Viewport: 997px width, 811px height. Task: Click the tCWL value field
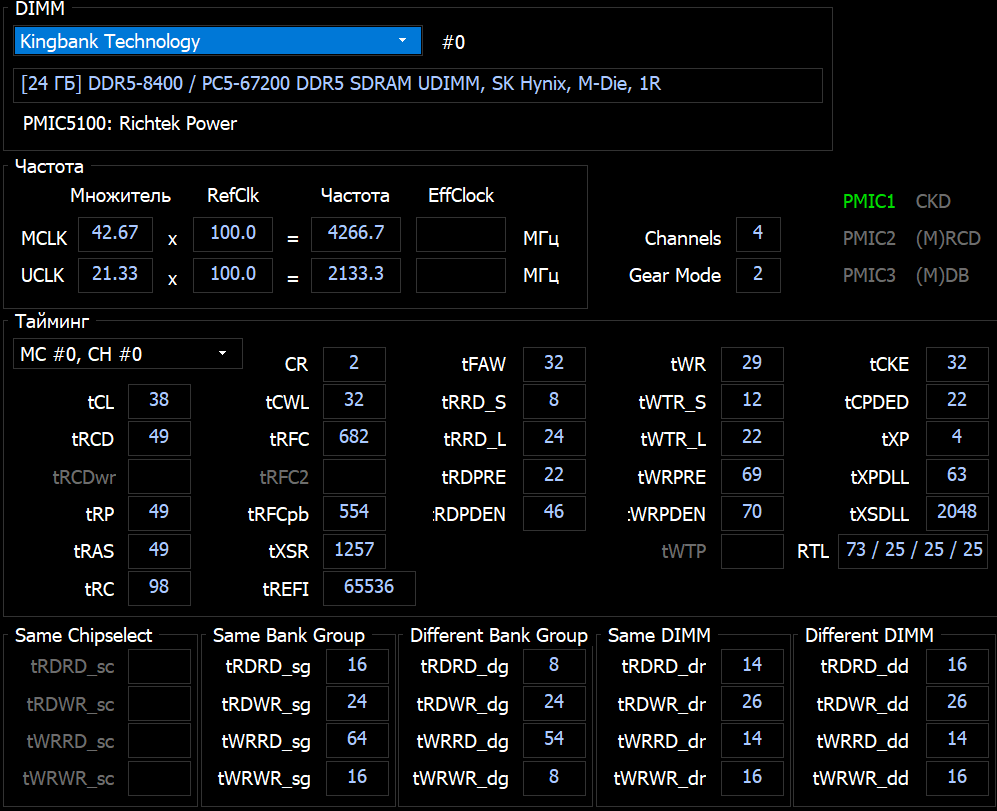tap(354, 401)
